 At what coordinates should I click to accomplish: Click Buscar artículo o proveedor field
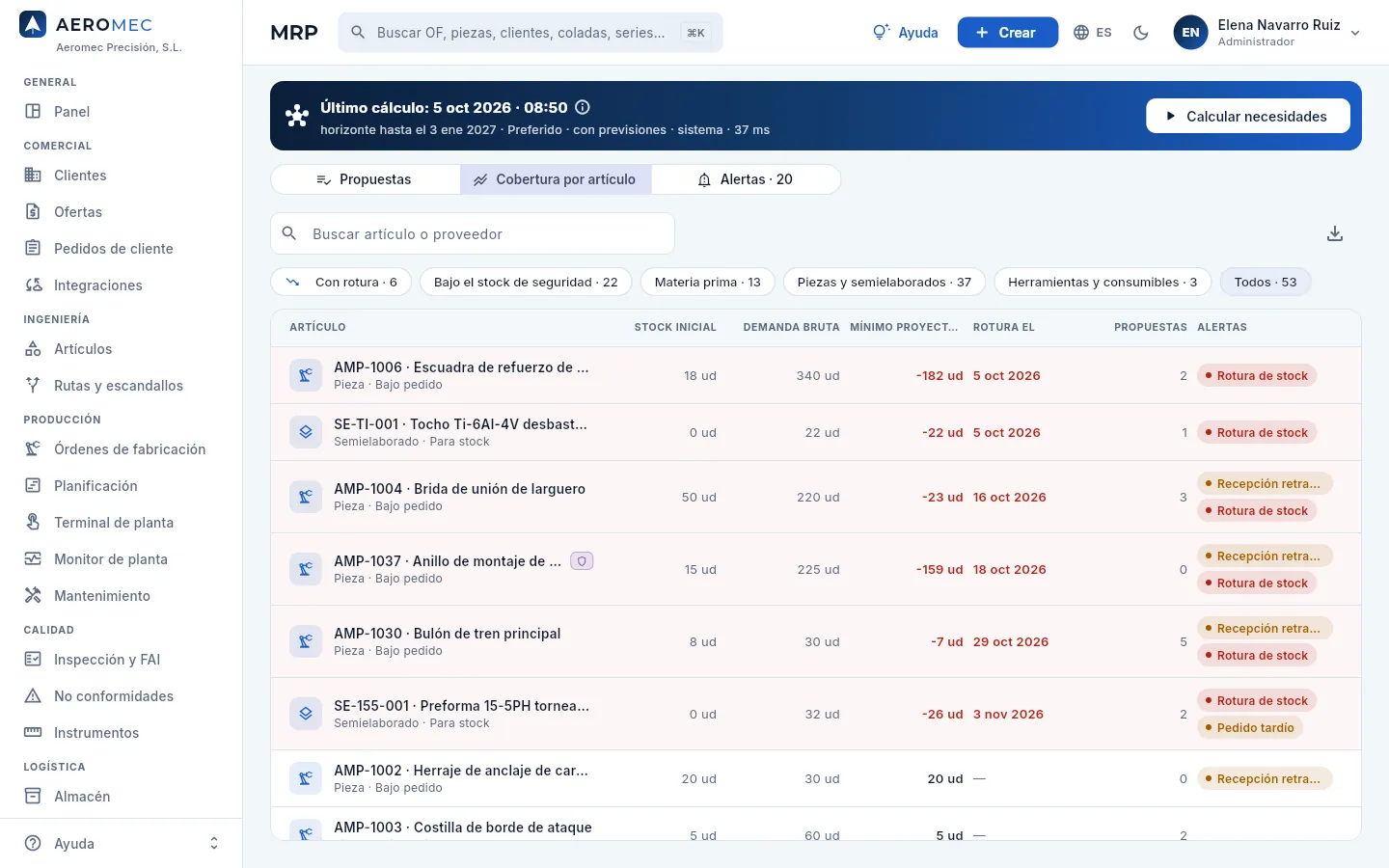click(473, 233)
